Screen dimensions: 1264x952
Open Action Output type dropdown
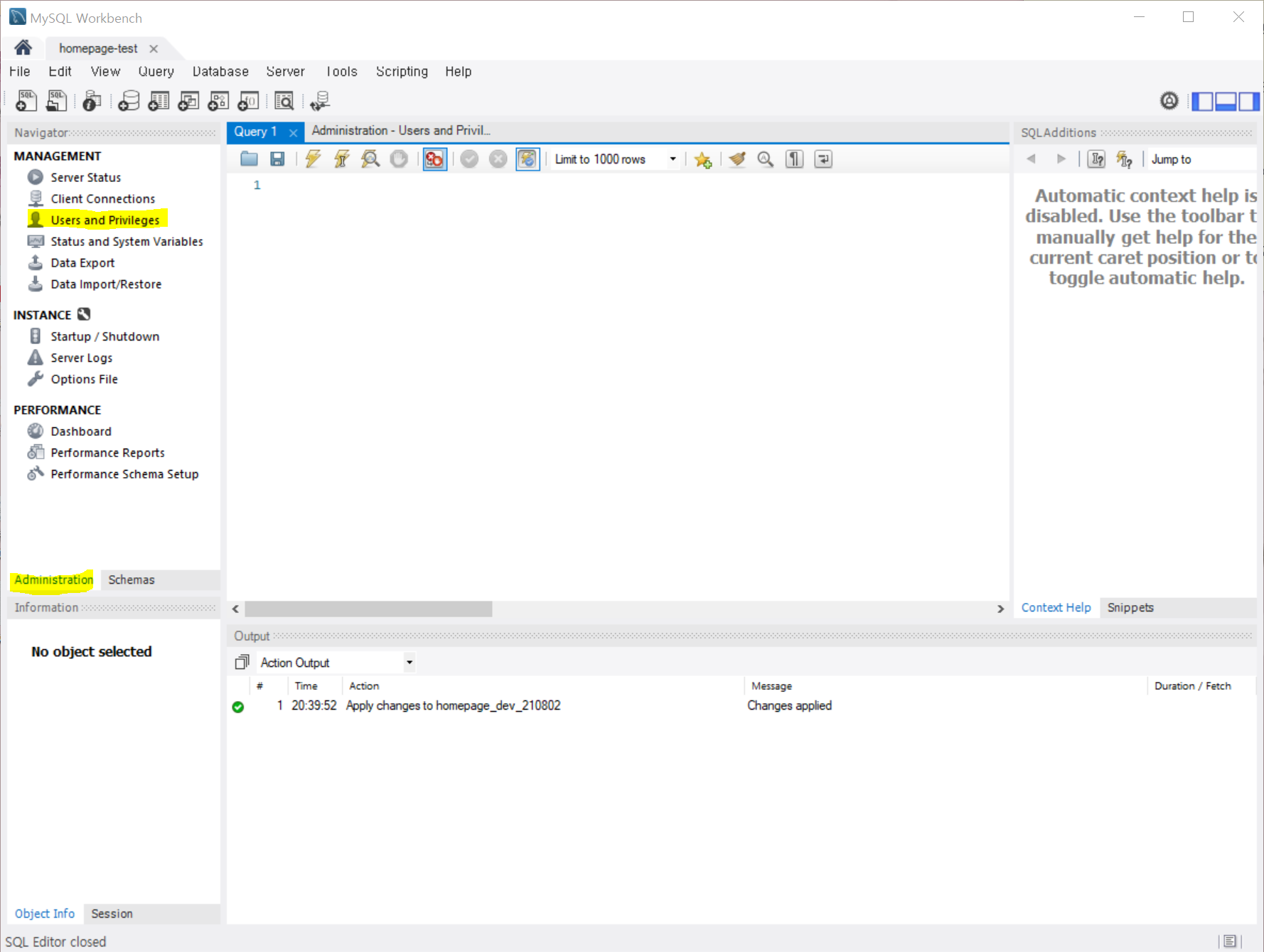(336, 663)
